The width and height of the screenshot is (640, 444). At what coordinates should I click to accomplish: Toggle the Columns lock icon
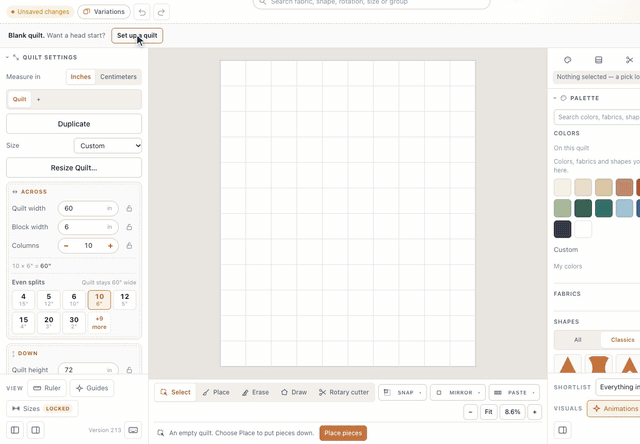click(129, 246)
